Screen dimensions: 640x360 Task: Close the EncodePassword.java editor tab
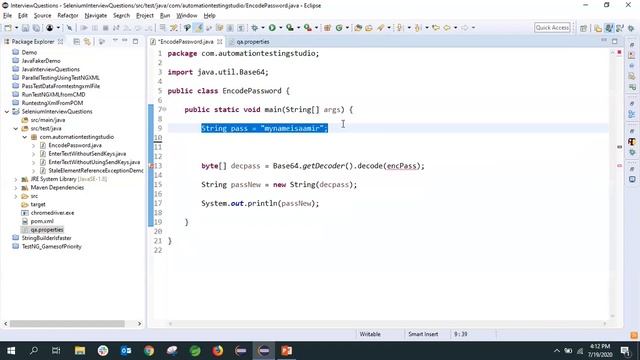[x=220, y=42]
